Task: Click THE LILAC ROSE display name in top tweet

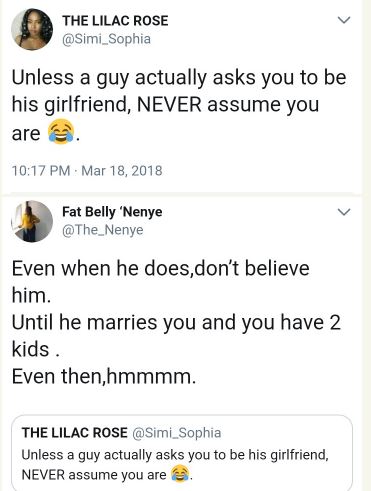Action: 115,21
